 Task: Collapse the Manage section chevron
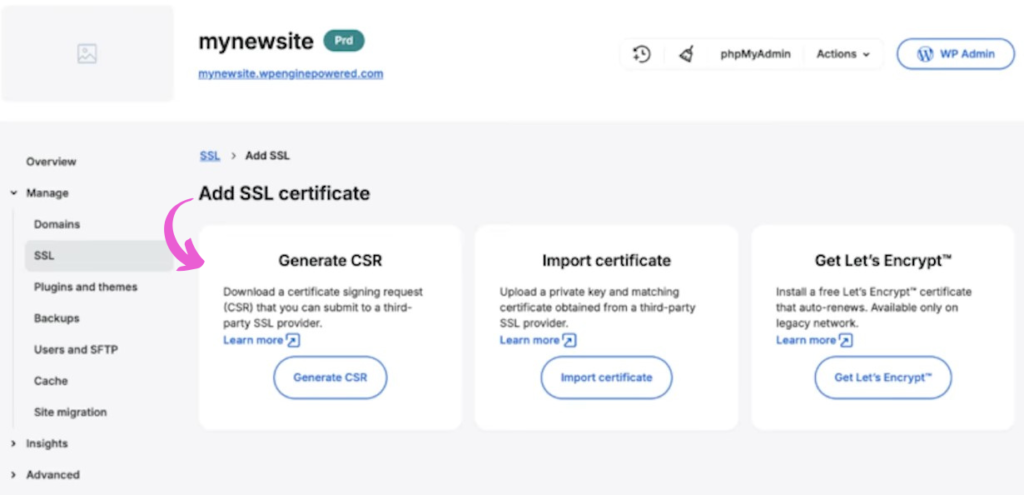(14, 193)
